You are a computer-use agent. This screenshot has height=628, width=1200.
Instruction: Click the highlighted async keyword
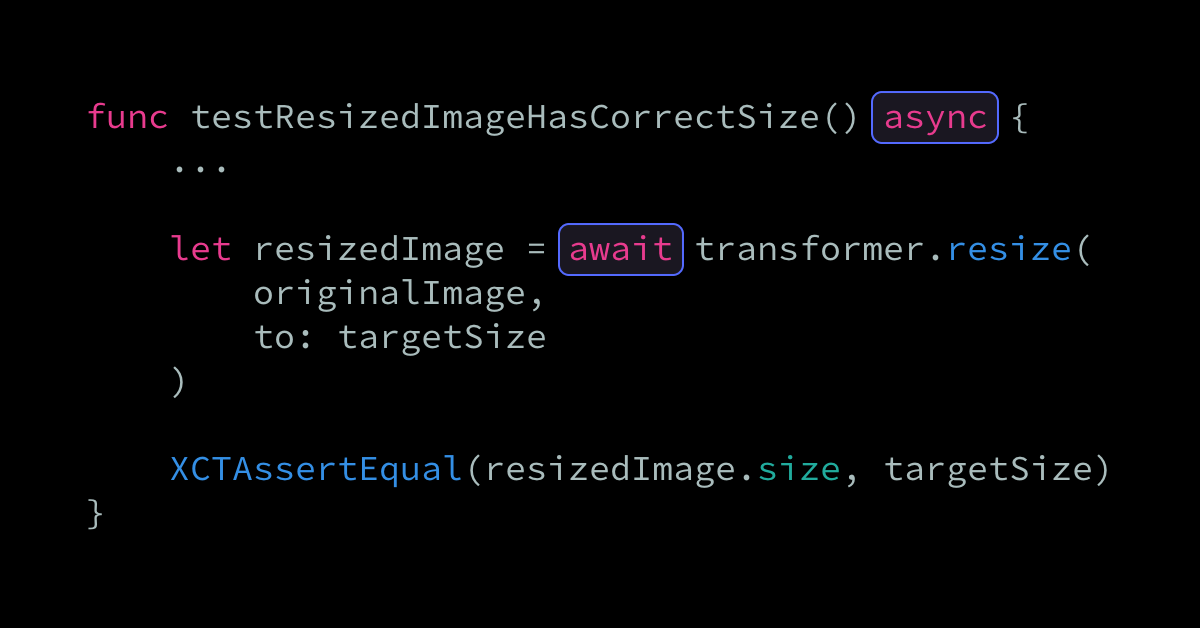tap(935, 117)
